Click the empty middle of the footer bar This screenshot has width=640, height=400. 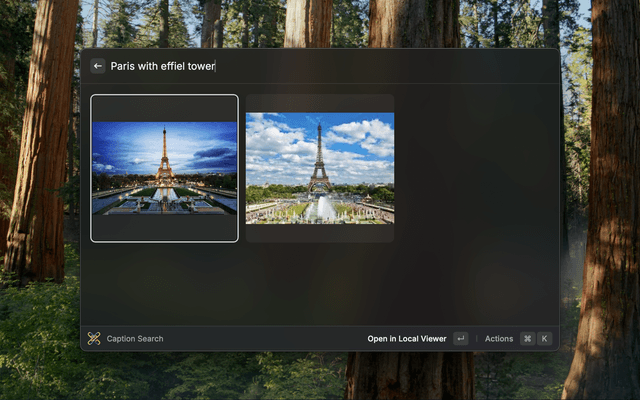(260, 339)
